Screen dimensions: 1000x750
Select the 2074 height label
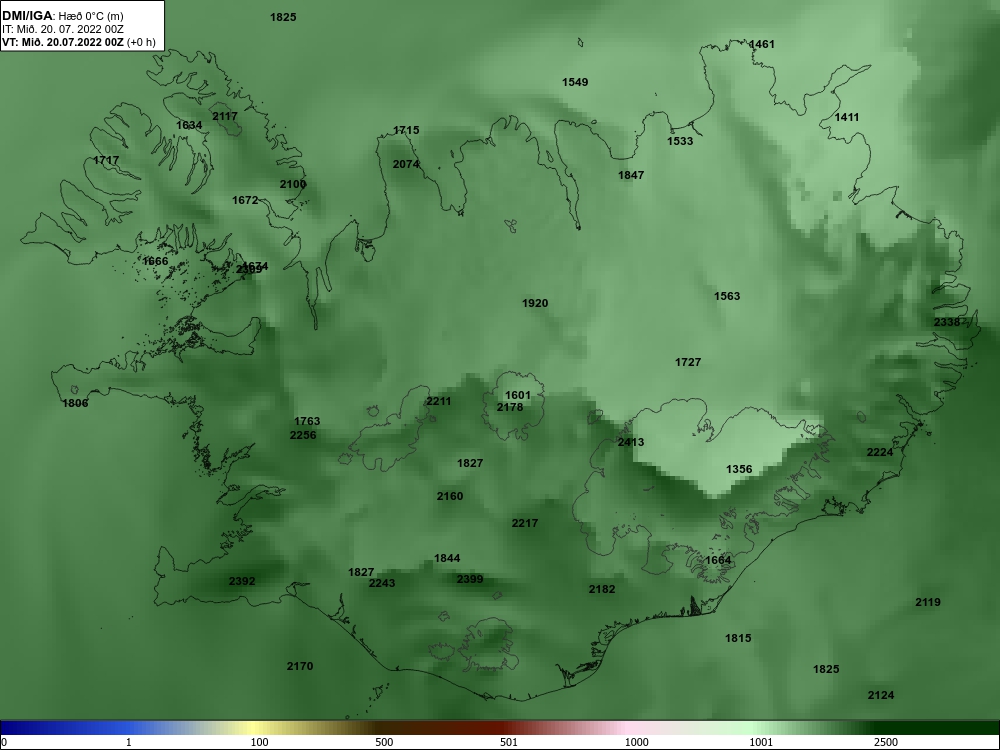pyautogui.click(x=406, y=164)
